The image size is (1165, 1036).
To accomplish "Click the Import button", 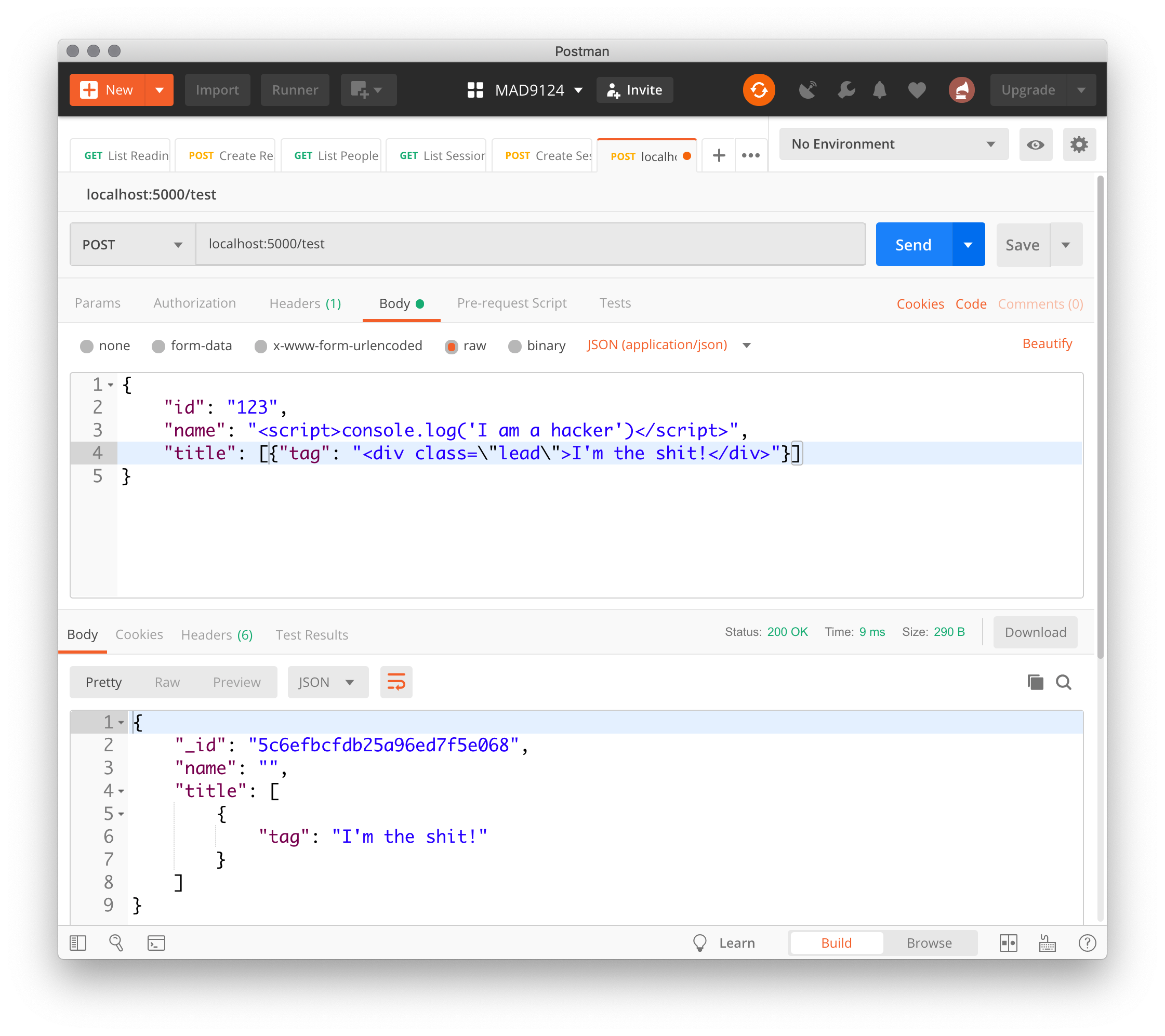I will (217, 90).
